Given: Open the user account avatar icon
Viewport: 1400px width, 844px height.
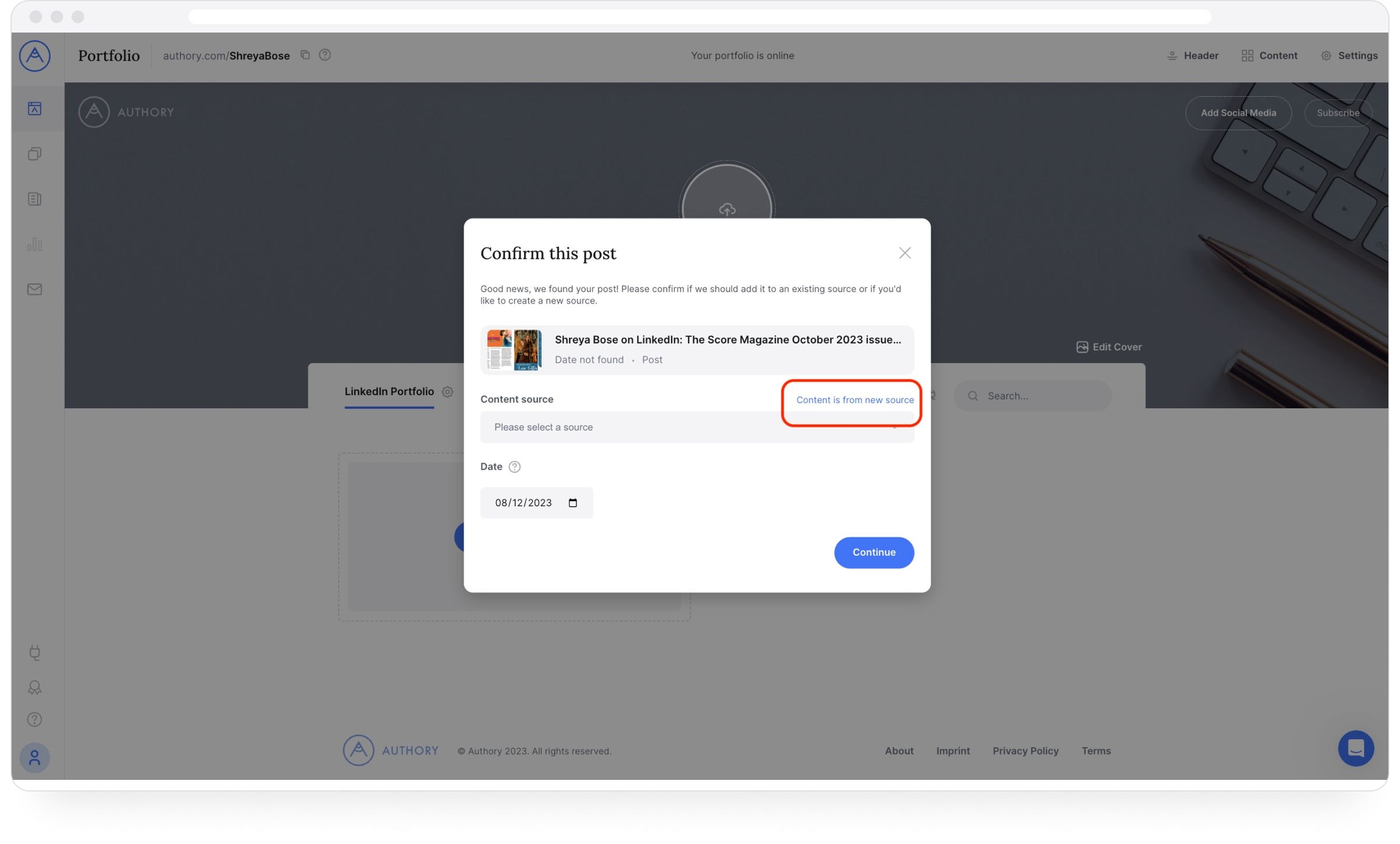Looking at the screenshot, I should click(x=34, y=757).
